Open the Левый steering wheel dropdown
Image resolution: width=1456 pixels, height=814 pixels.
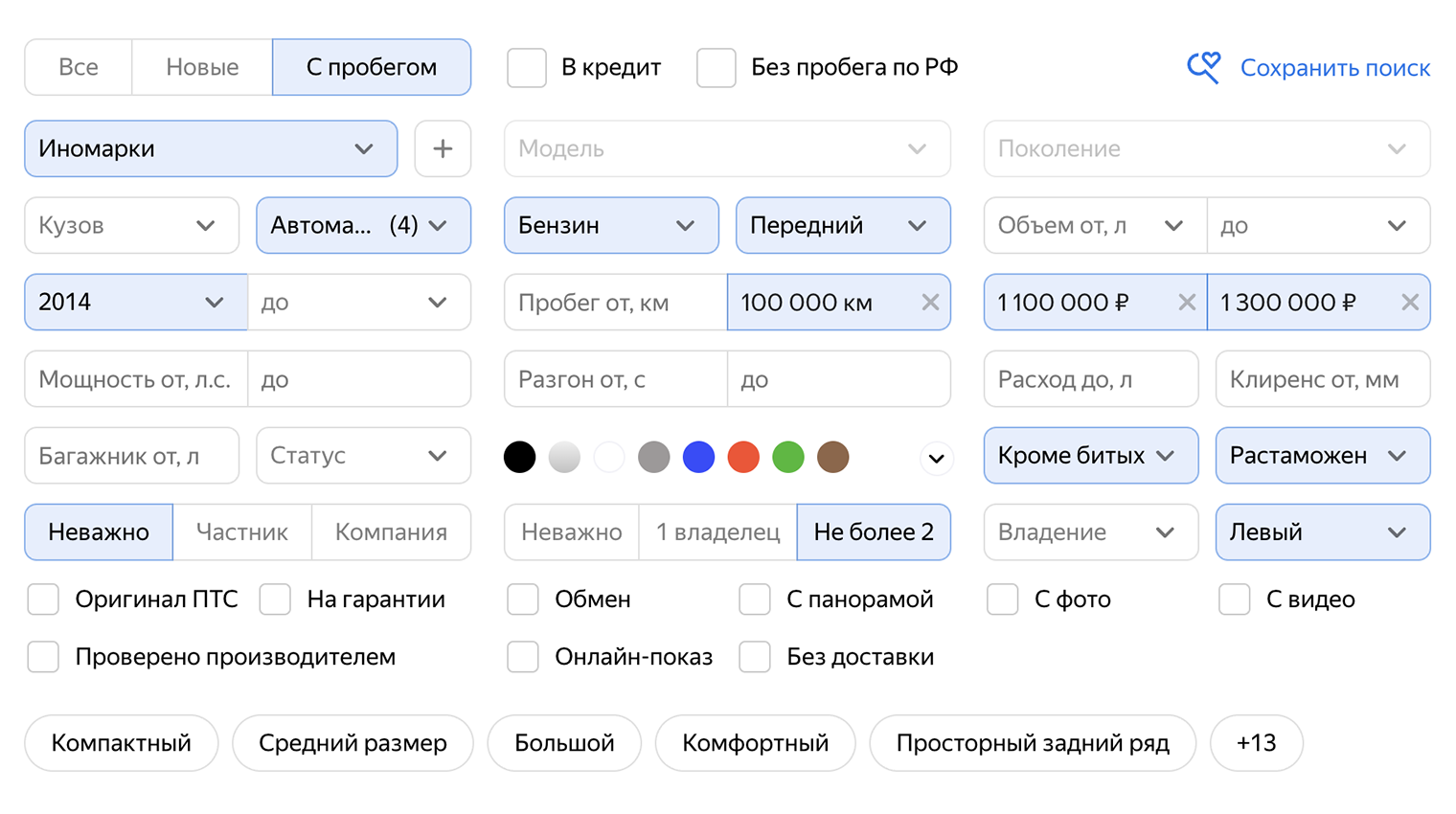(1323, 532)
